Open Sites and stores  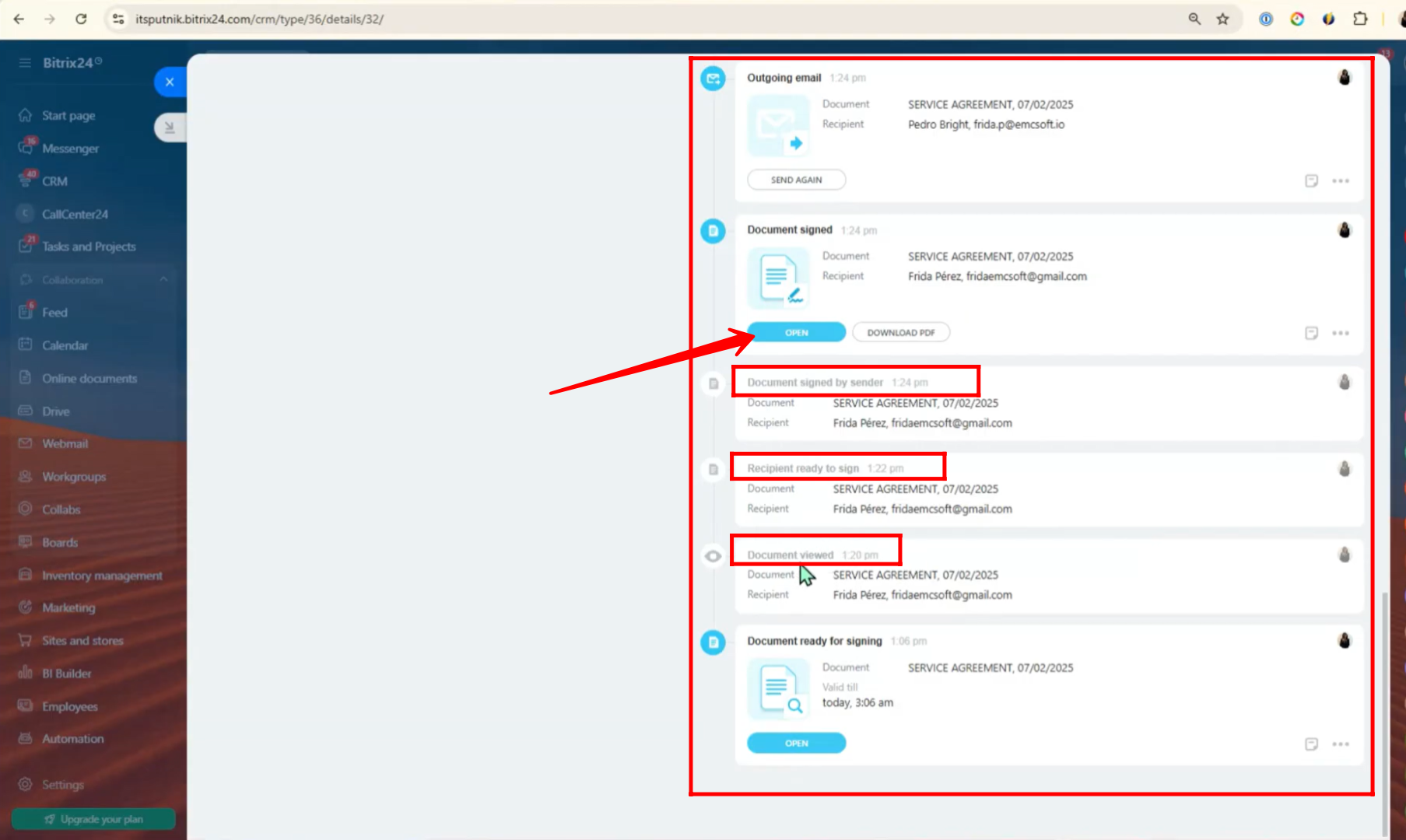(x=82, y=640)
